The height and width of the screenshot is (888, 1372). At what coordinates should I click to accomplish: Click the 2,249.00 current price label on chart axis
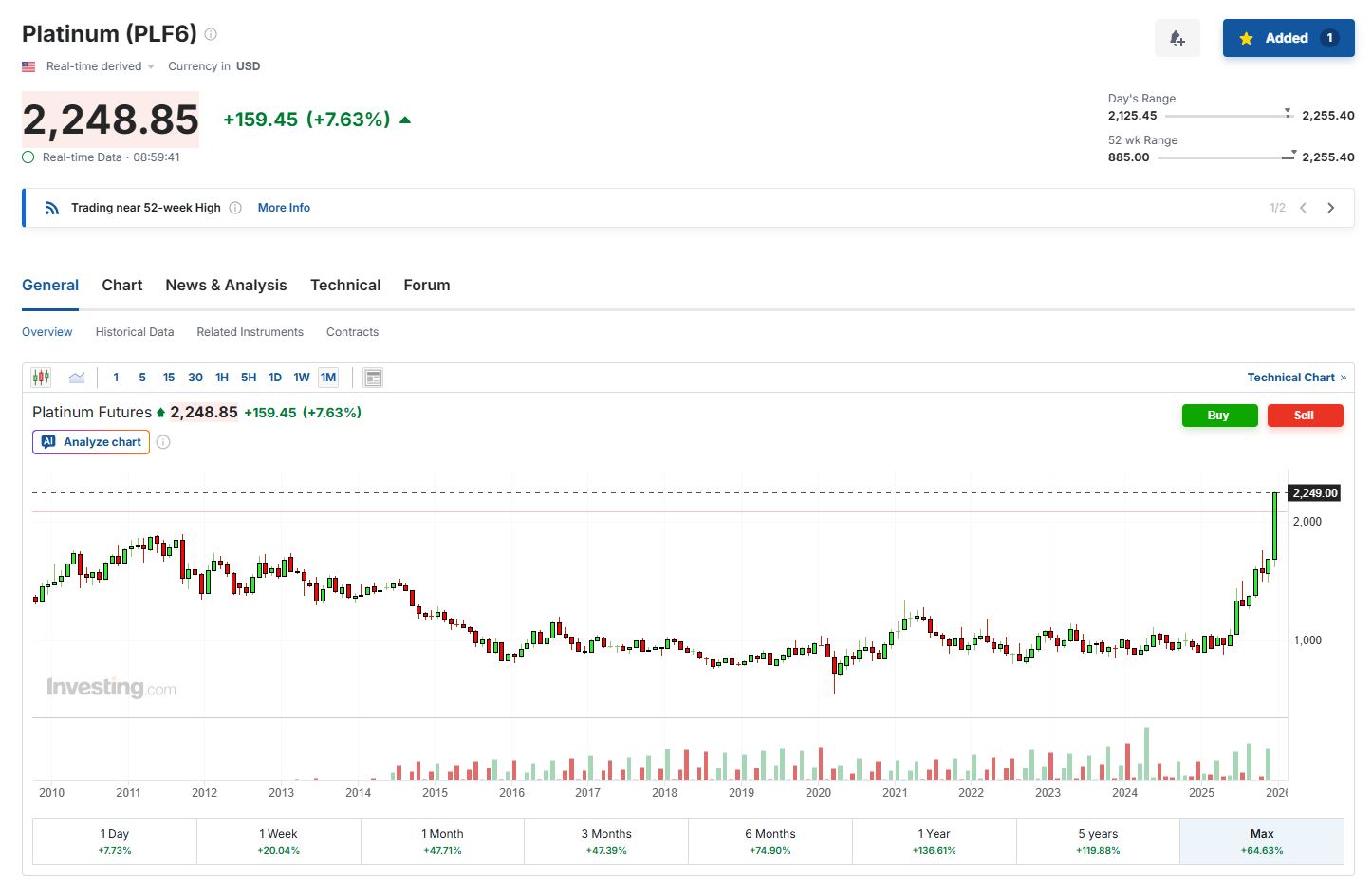click(1314, 493)
